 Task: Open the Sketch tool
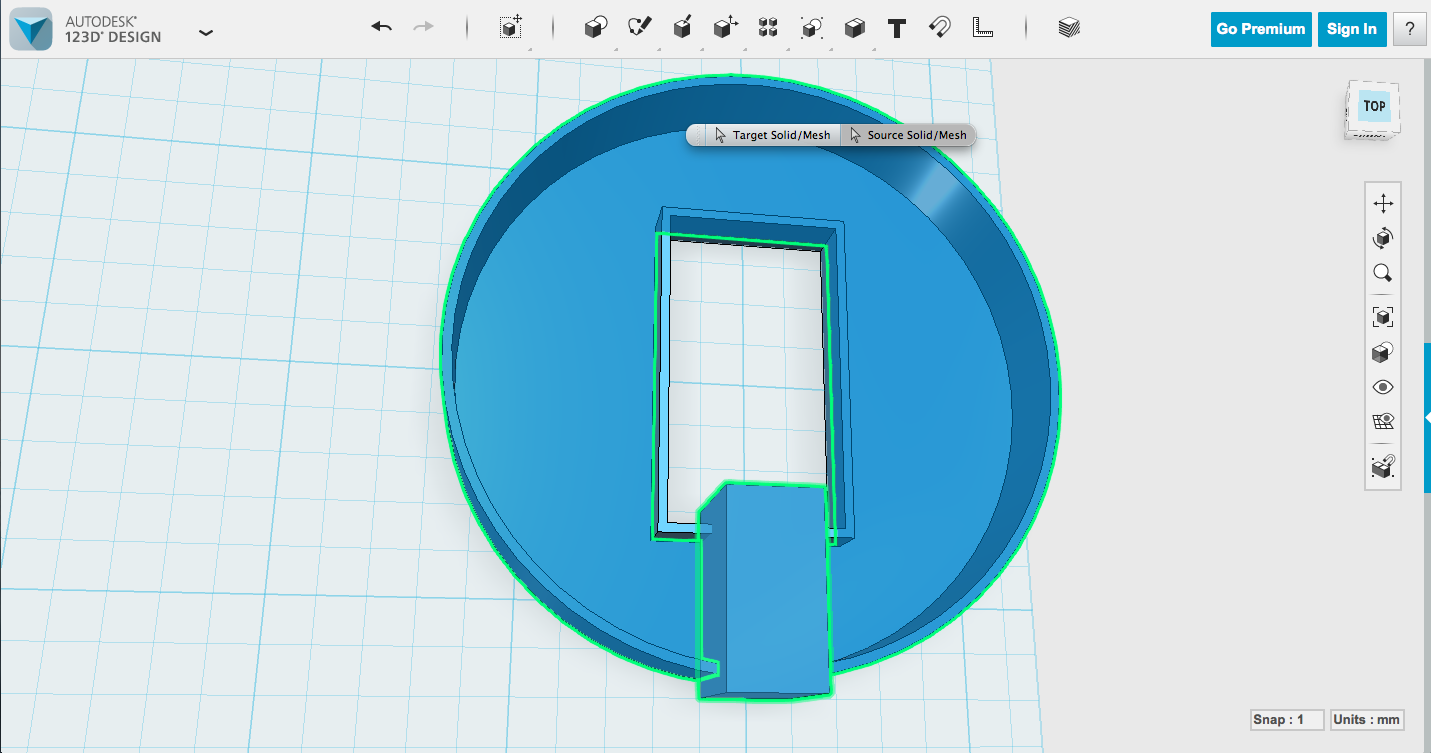pyautogui.click(x=641, y=28)
